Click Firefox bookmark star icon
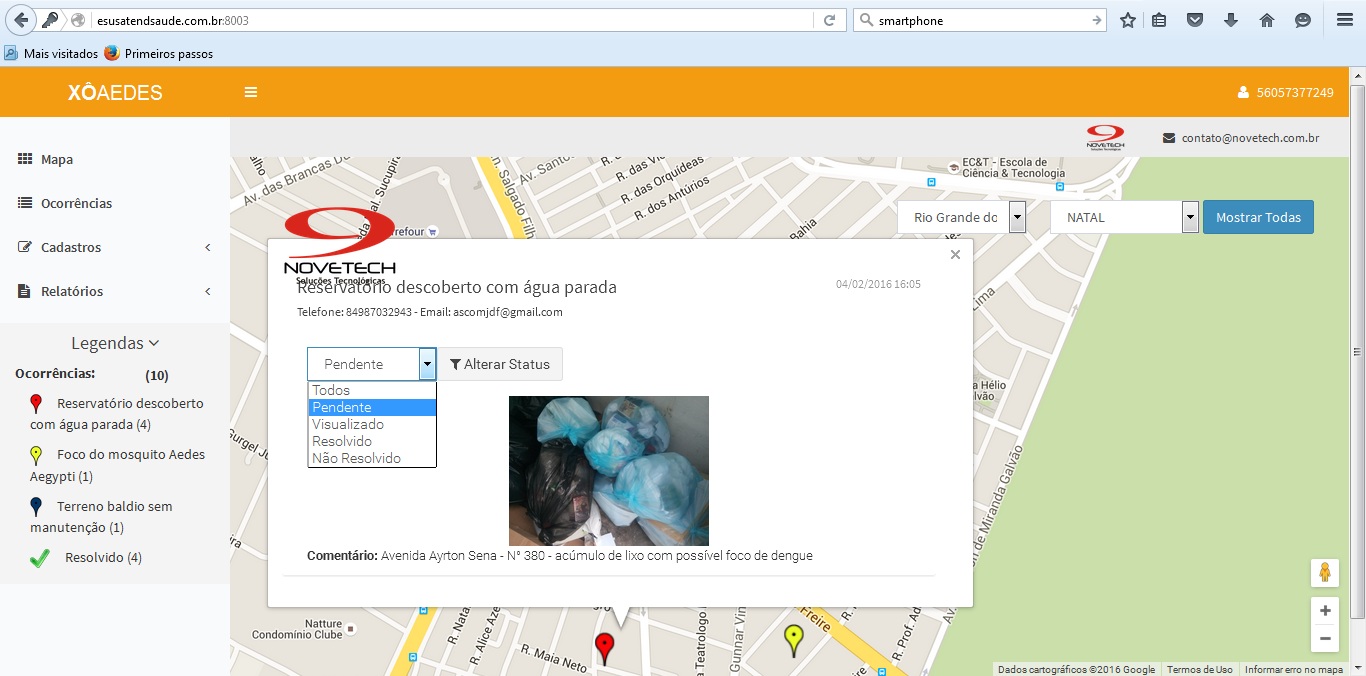Image resolution: width=1366 pixels, height=676 pixels. tap(1128, 20)
